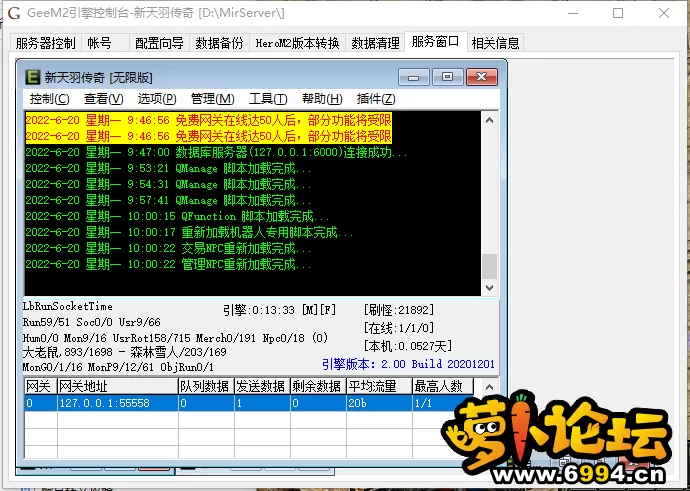Switch to the 服务器控制 tab
Viewport: 690px width, 491px height.
(46, 43)
